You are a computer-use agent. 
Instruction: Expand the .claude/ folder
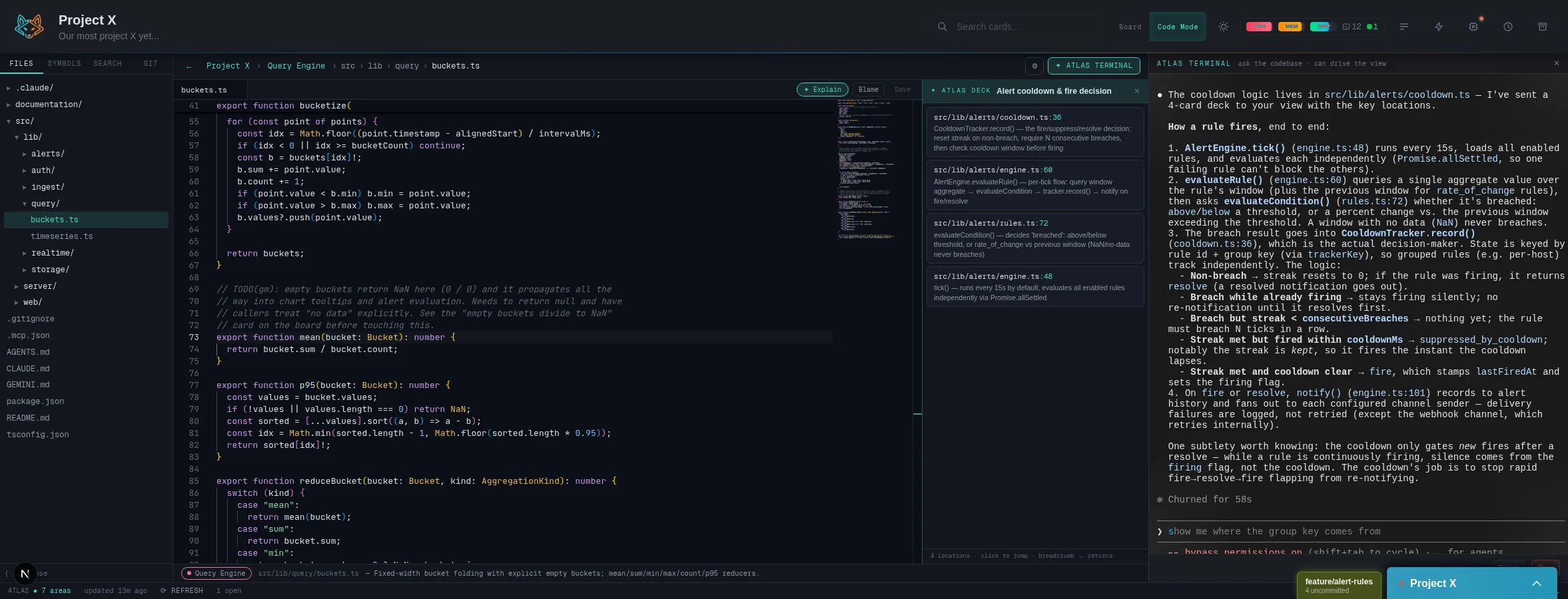tap(87, 88)
